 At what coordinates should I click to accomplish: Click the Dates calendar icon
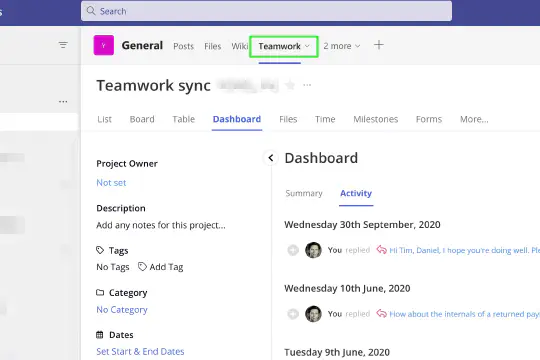tap(100, 335)
